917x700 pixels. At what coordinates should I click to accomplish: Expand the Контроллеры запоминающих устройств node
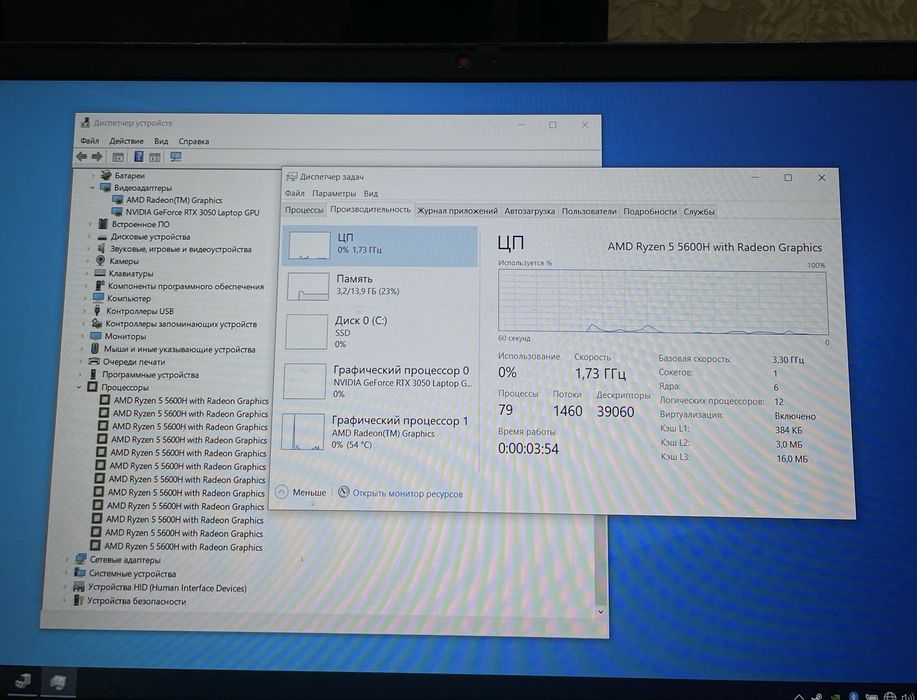[x=83, y=323]
